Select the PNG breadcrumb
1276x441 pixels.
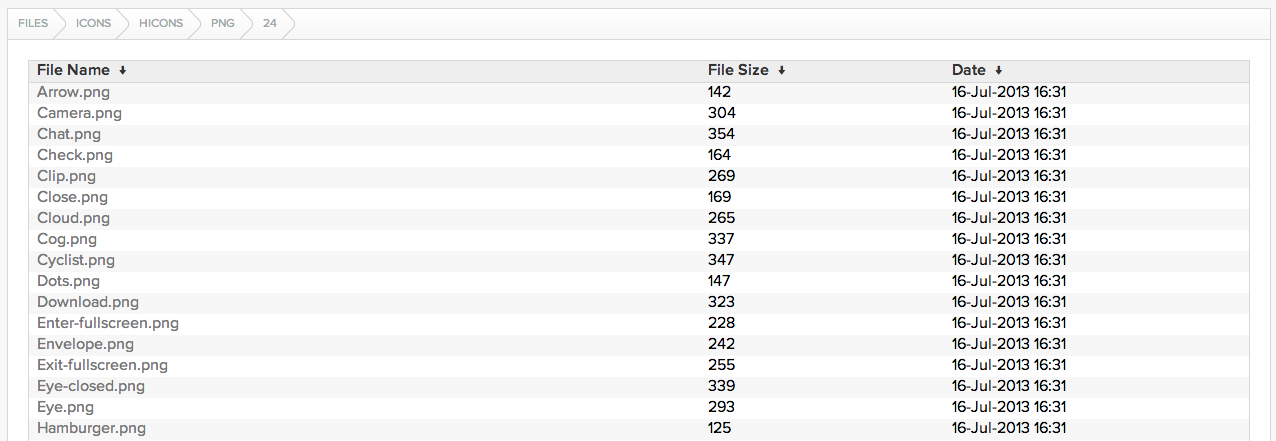pos(223,23)
